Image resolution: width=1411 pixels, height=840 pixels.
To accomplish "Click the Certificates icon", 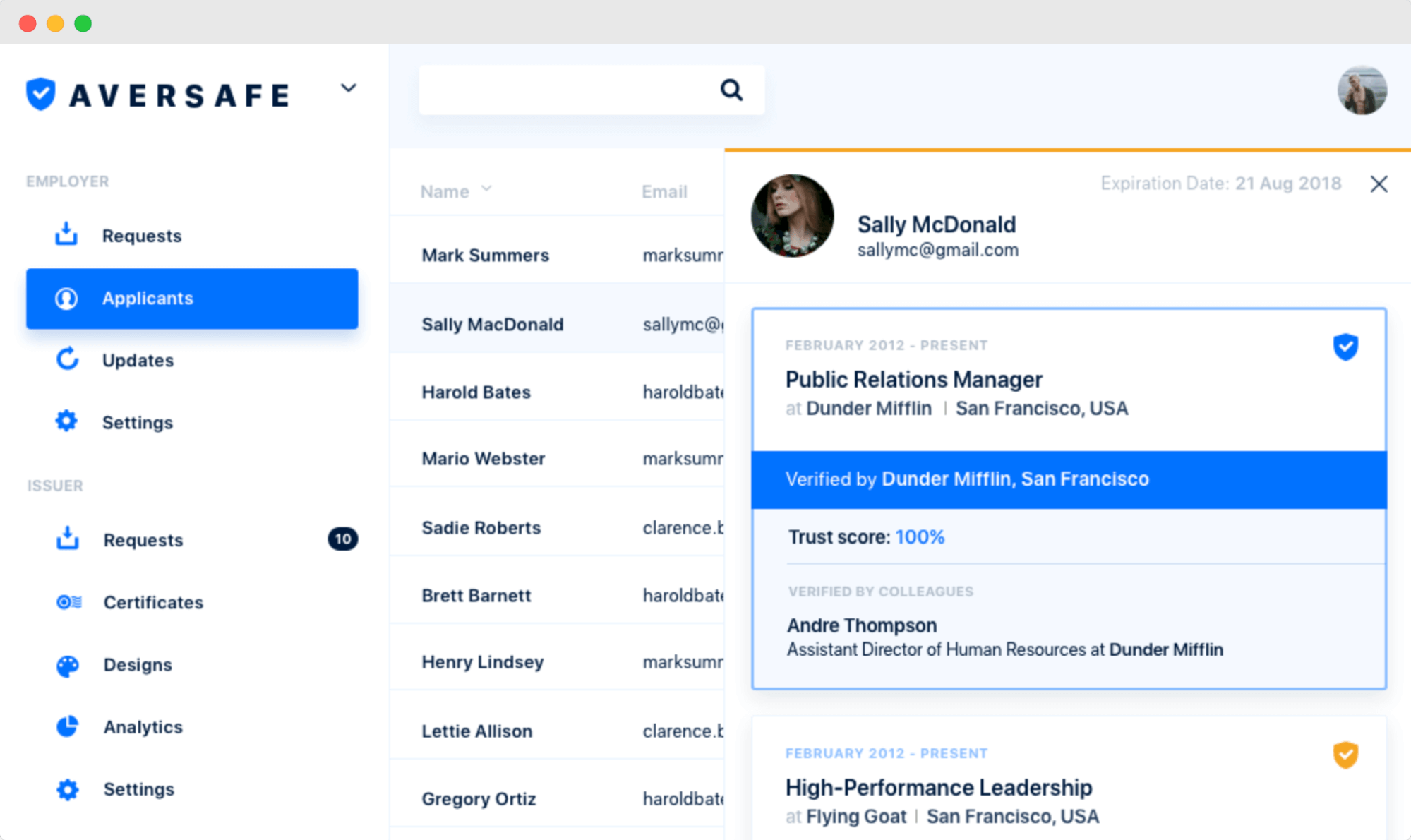I will (68, 602).
